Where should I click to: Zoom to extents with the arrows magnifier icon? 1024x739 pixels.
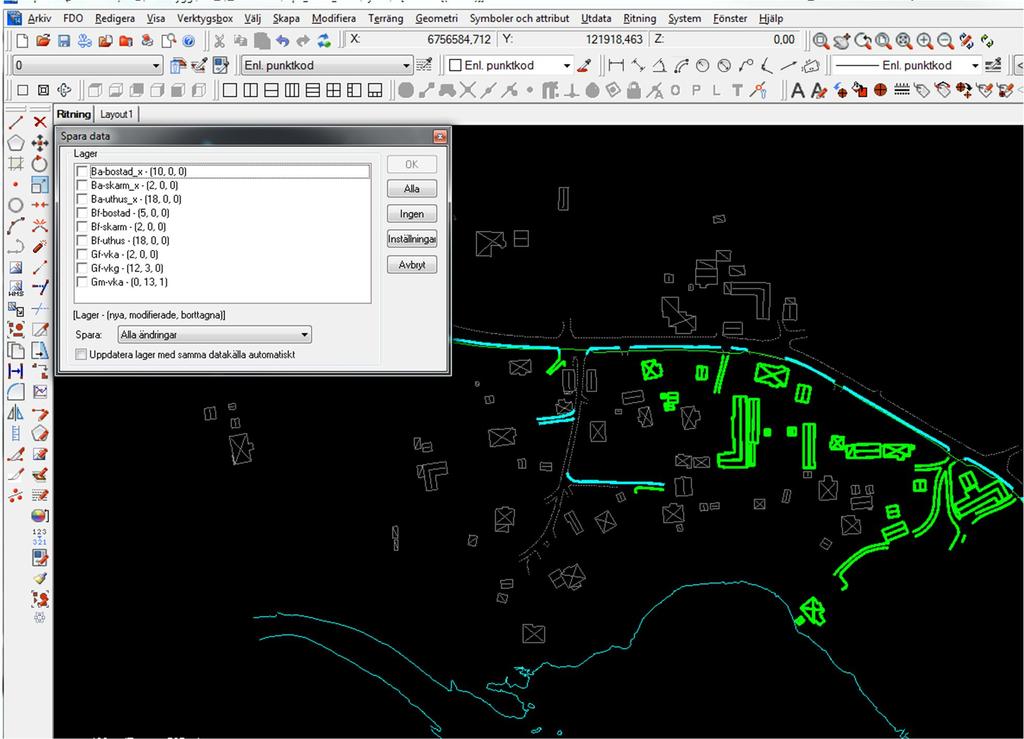coord(904,41)
